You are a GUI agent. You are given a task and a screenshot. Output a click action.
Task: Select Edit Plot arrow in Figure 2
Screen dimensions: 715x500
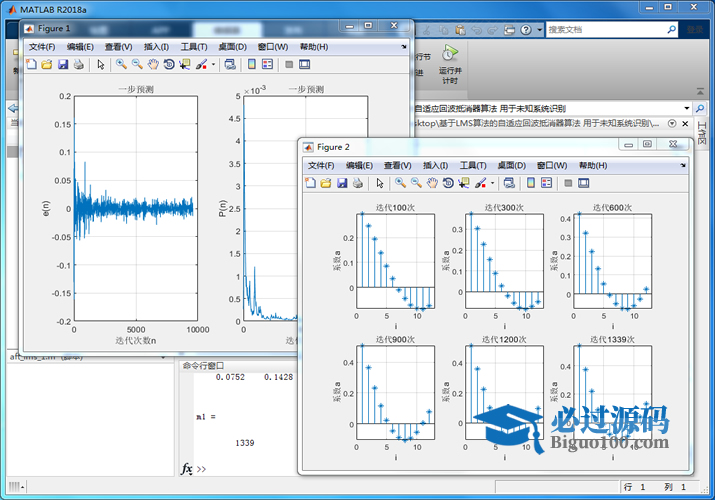point(380,184)
